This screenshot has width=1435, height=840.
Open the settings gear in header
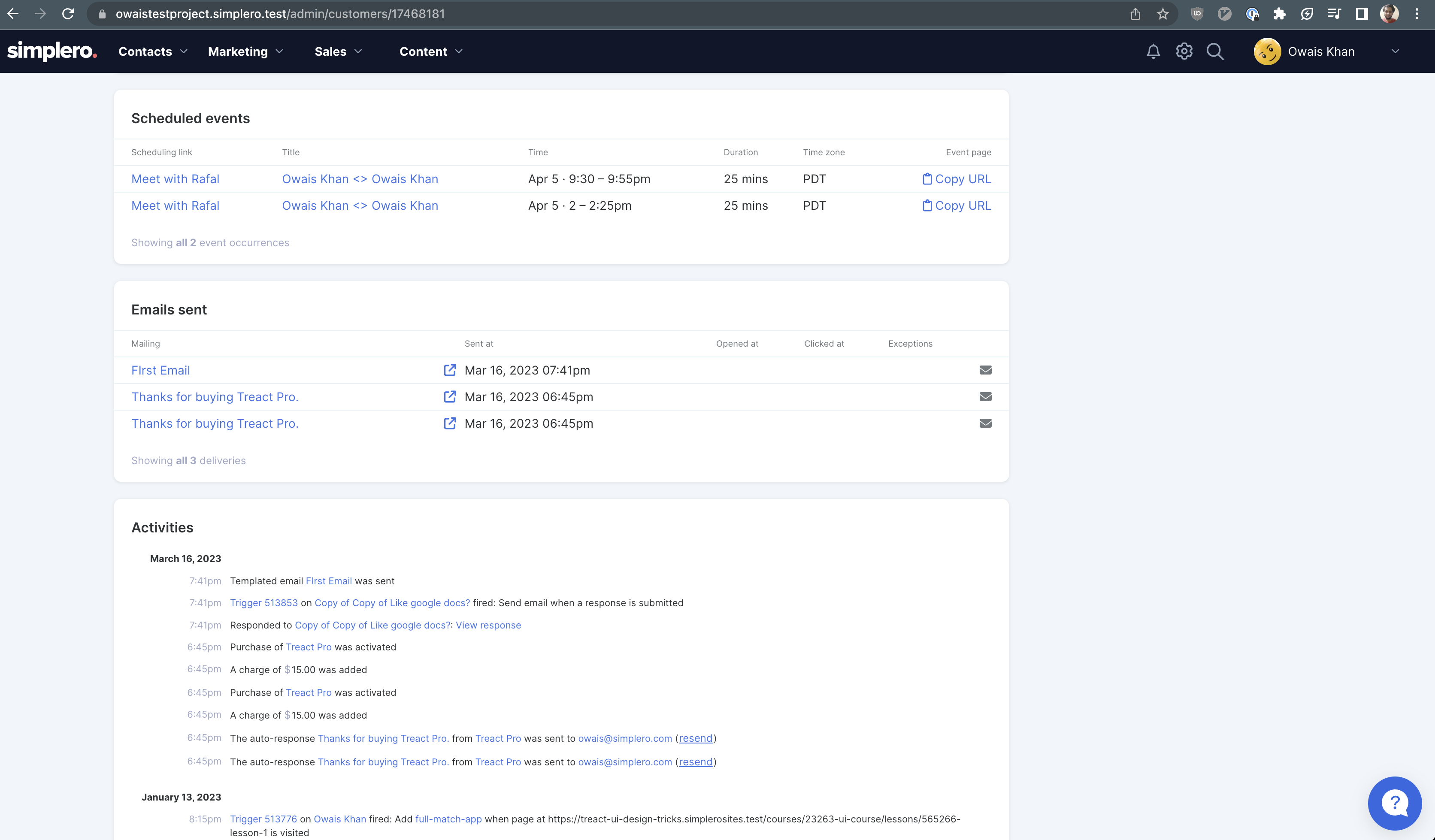pyautogui.click(x=1184, y=51)
